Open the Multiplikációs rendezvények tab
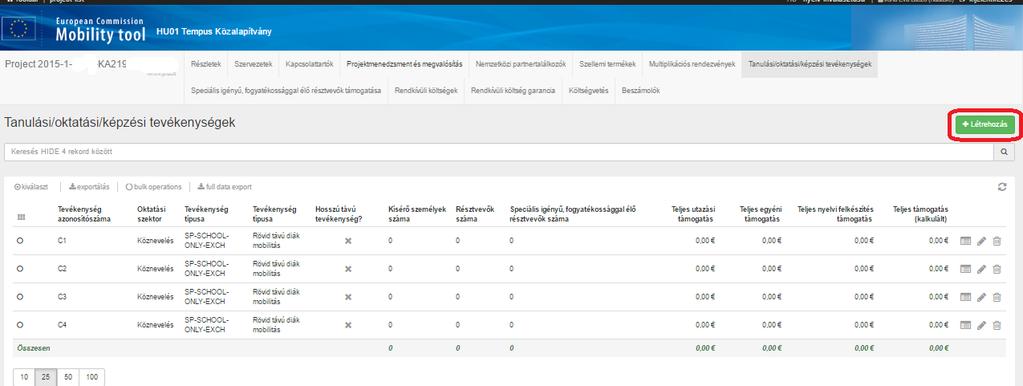Screen dimensions: 1023x386 [x=692, y=65]
